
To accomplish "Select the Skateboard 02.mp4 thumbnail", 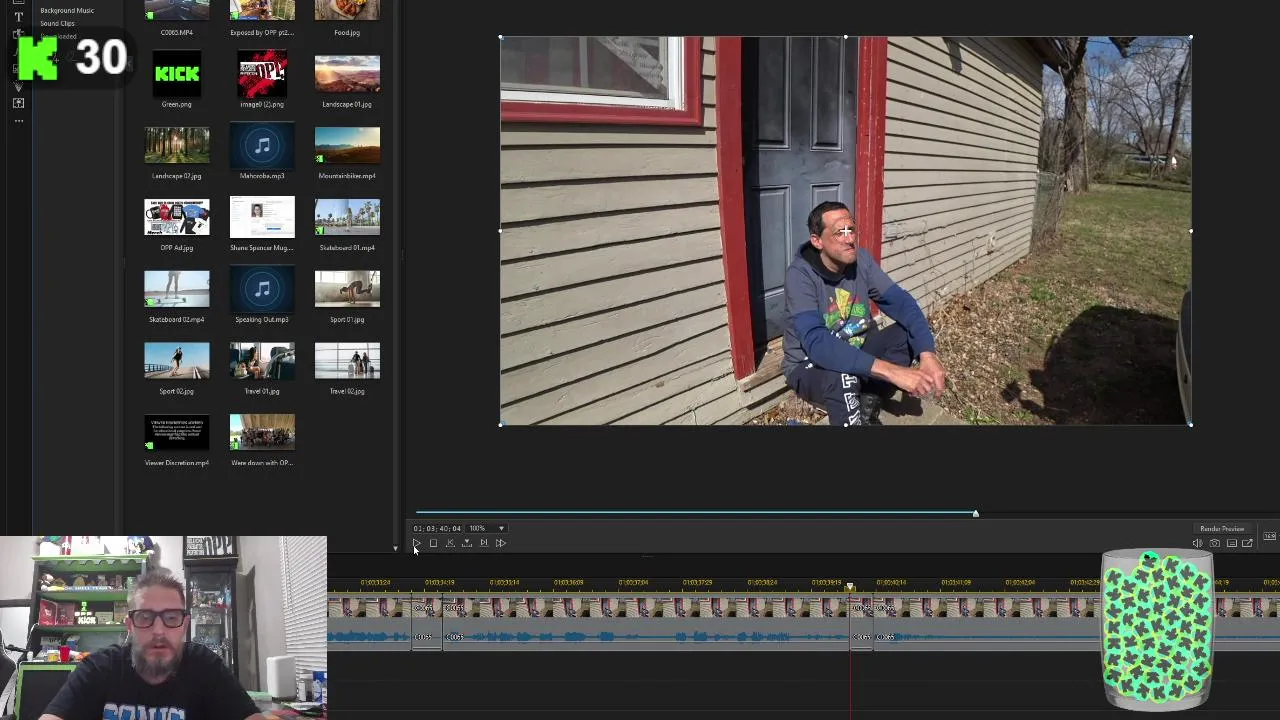I will [177, 289].
